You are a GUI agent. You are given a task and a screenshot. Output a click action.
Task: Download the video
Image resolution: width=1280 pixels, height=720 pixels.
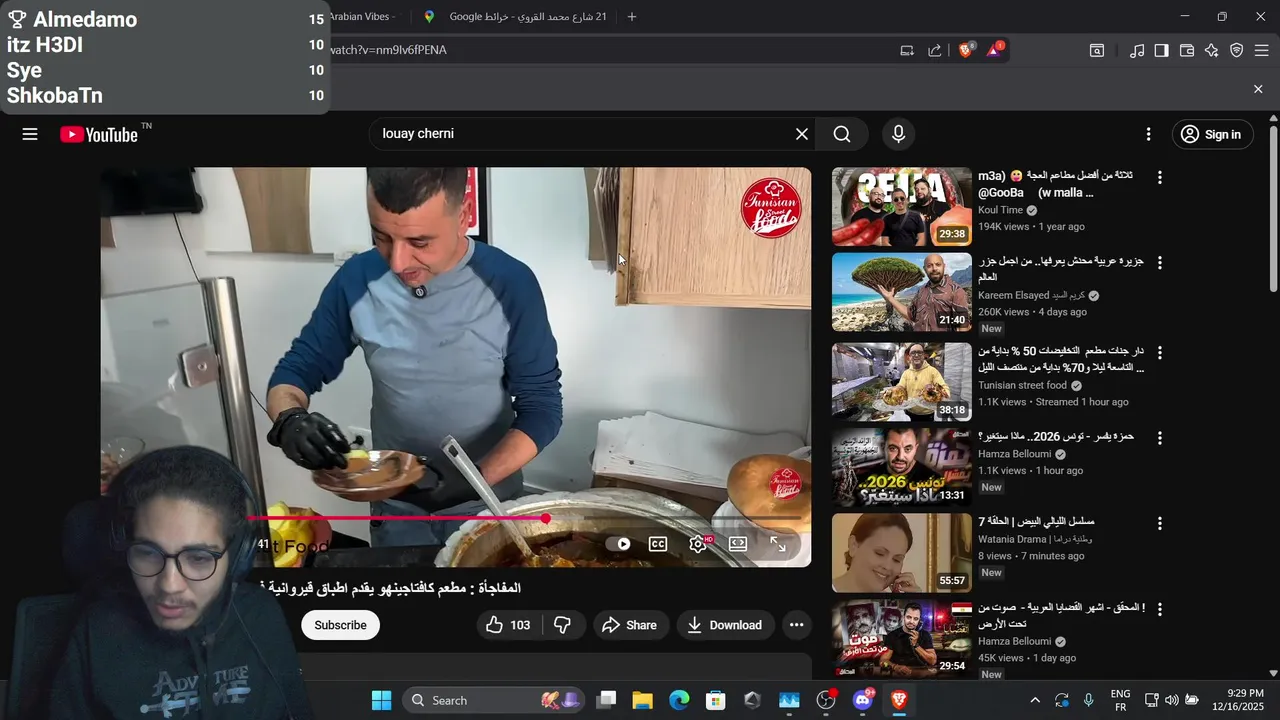tap(725, 625)
